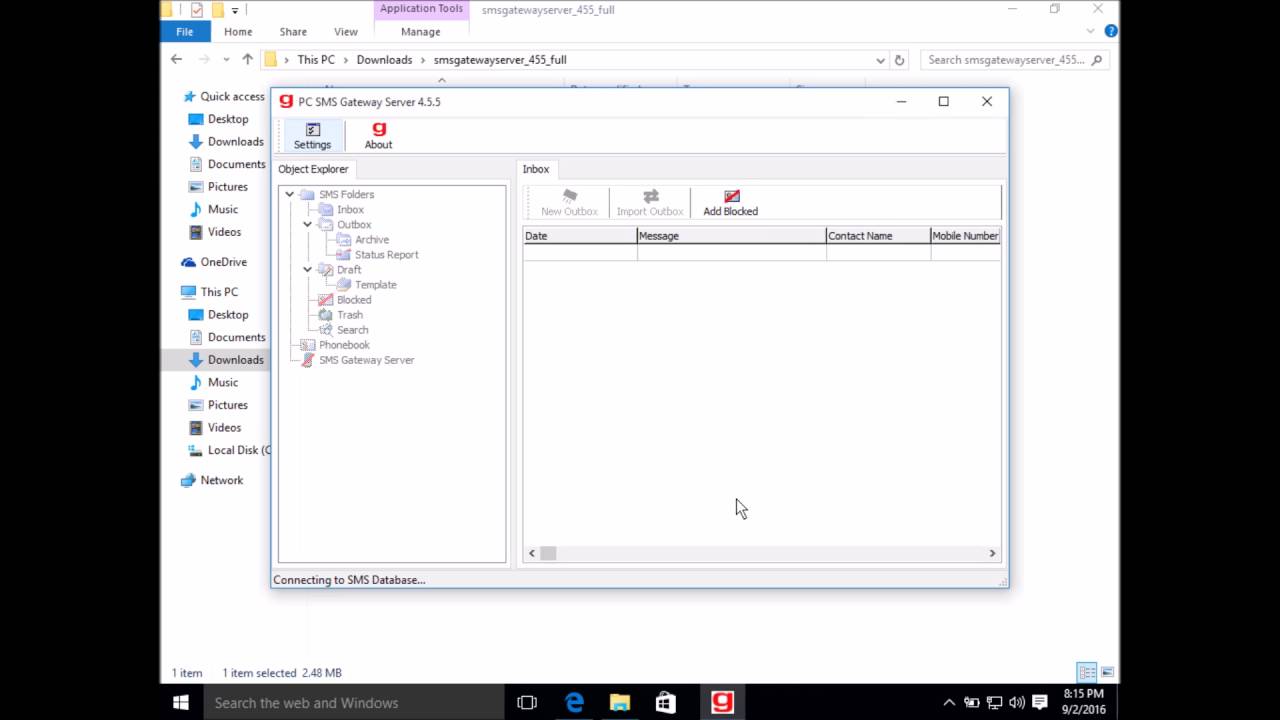Open Quick access in navigation pane
Viewport: 1280px width, 720px height.
[232, 97]
